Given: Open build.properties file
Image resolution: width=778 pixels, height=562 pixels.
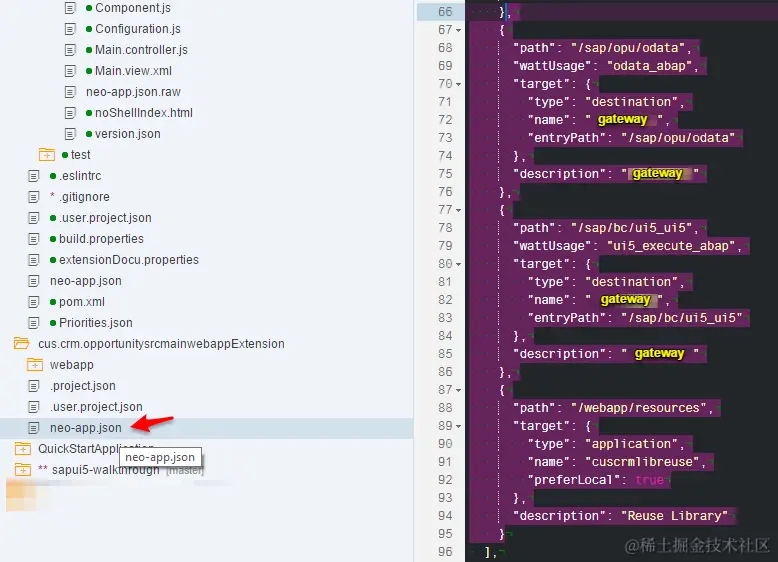Looking at the screenshot, I should pos(101,239).
